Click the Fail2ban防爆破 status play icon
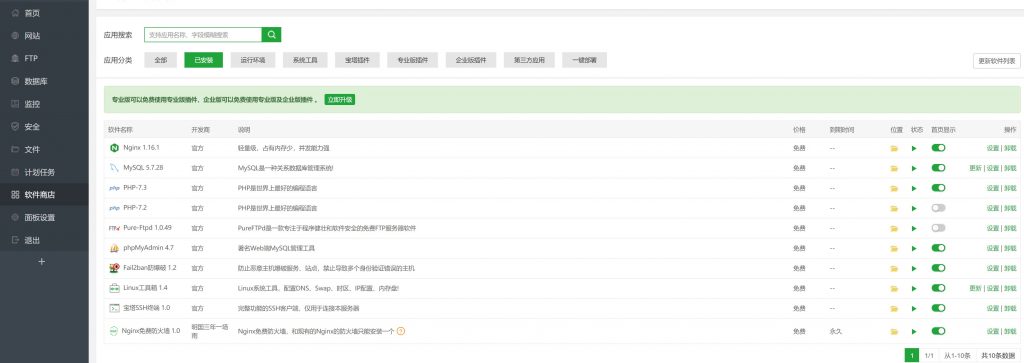The width and height of the screenshot is (1024, 363). 914,268
